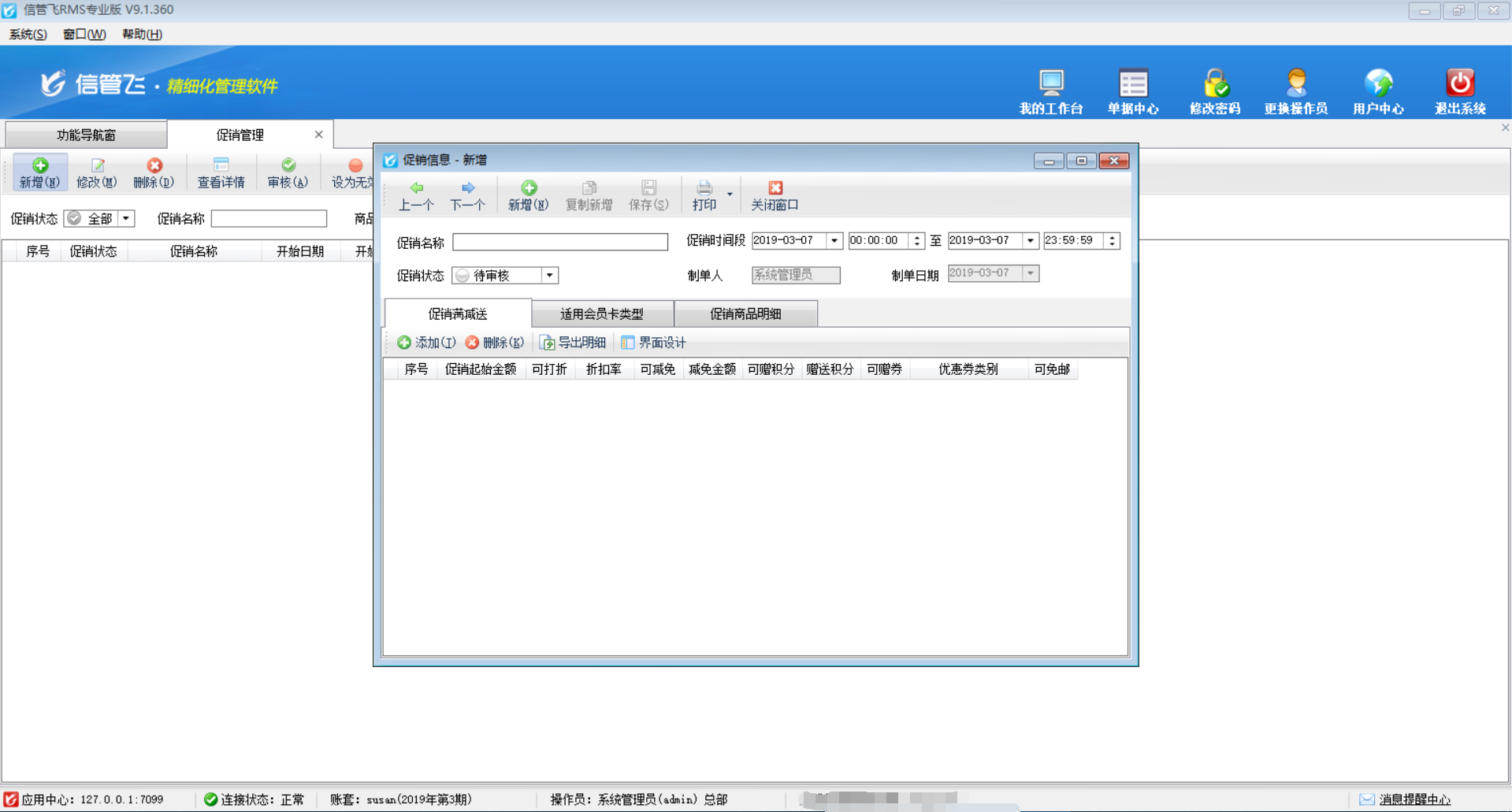Image resolution: width=1512 pixels, height=812 pixels.
Task: Expand the 待审核 status dropdown
Action: click(x=549, y=275)
